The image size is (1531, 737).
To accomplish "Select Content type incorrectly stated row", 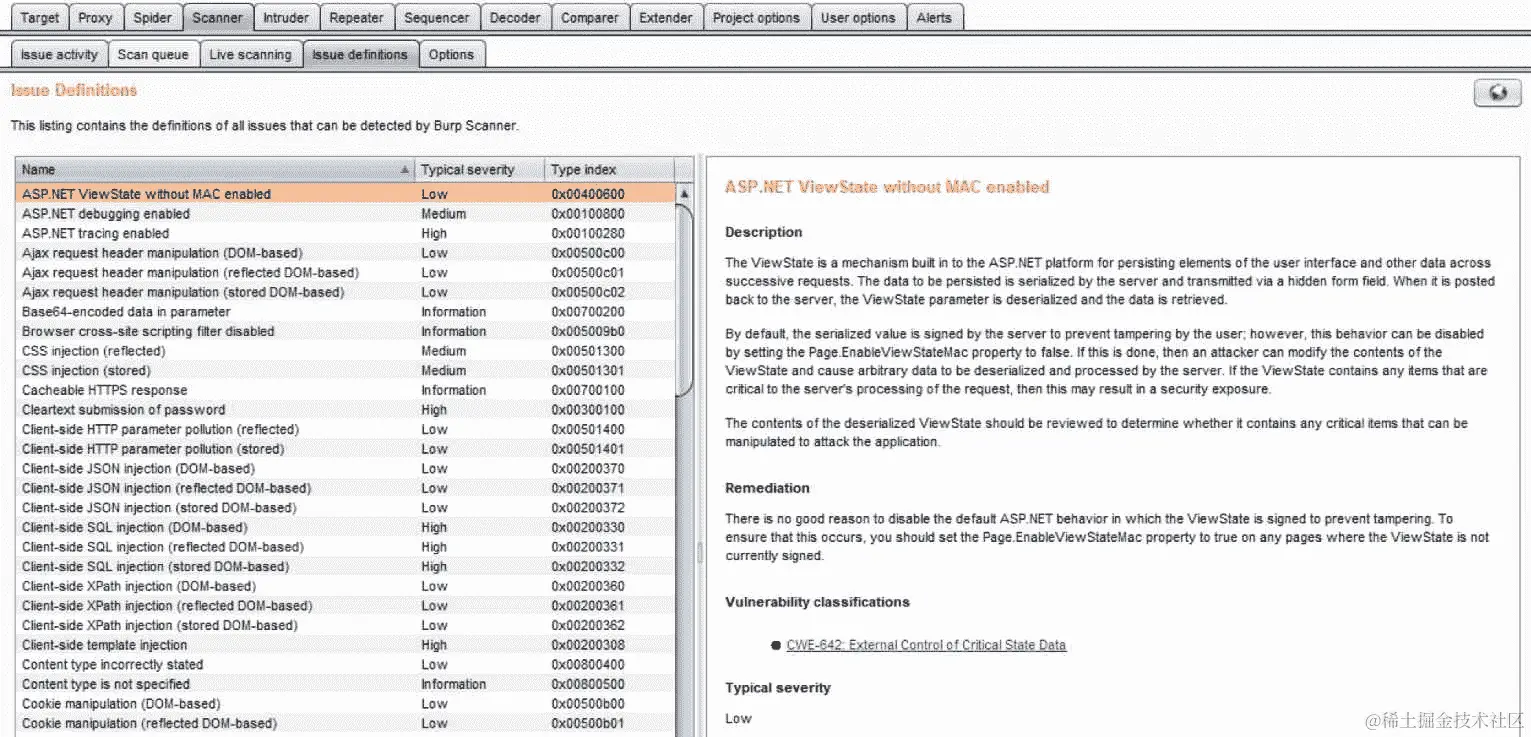I will tap(346, 664).
